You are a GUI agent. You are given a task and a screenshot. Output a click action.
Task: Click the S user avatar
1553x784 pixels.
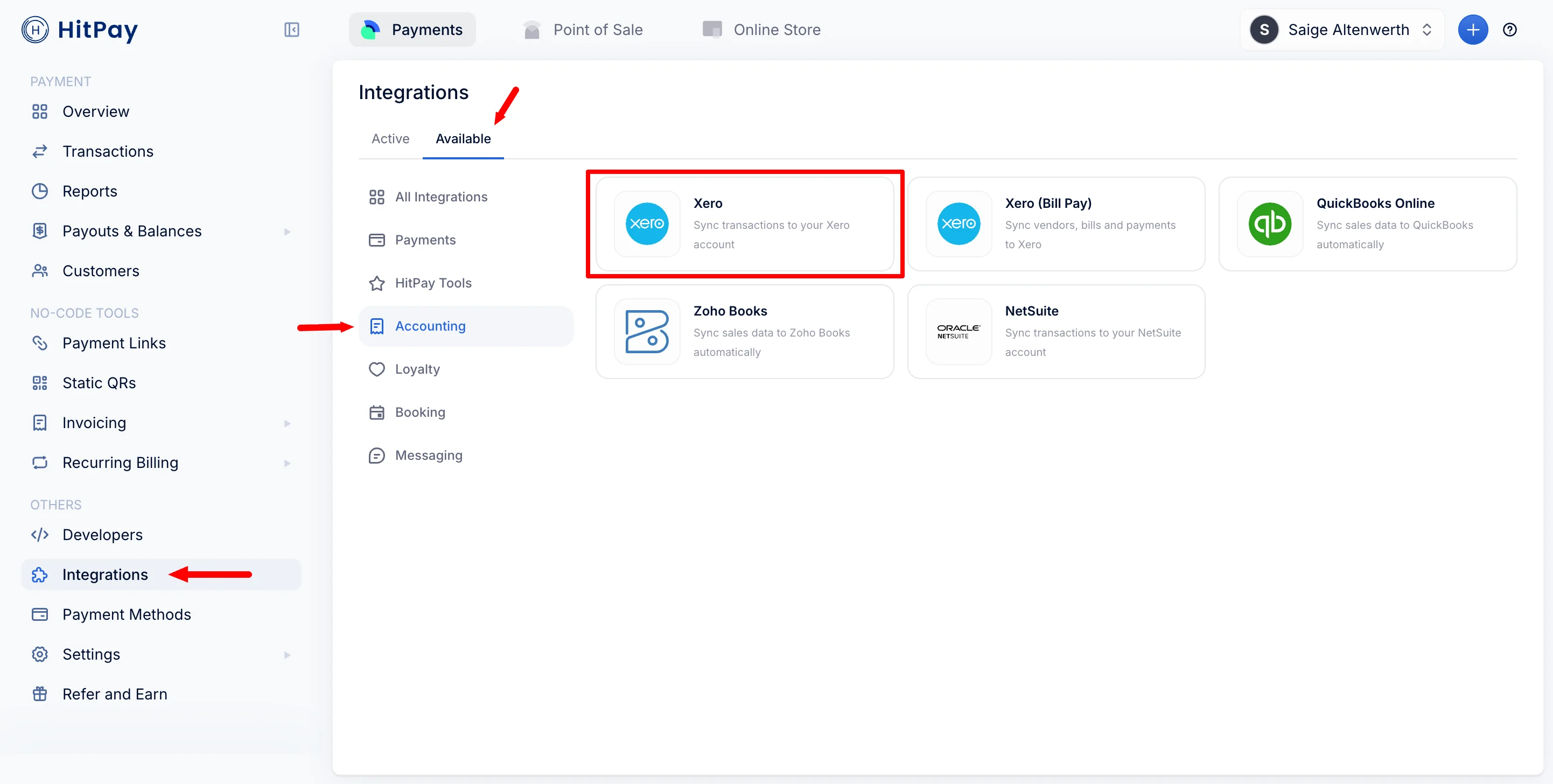point(1264,30)
